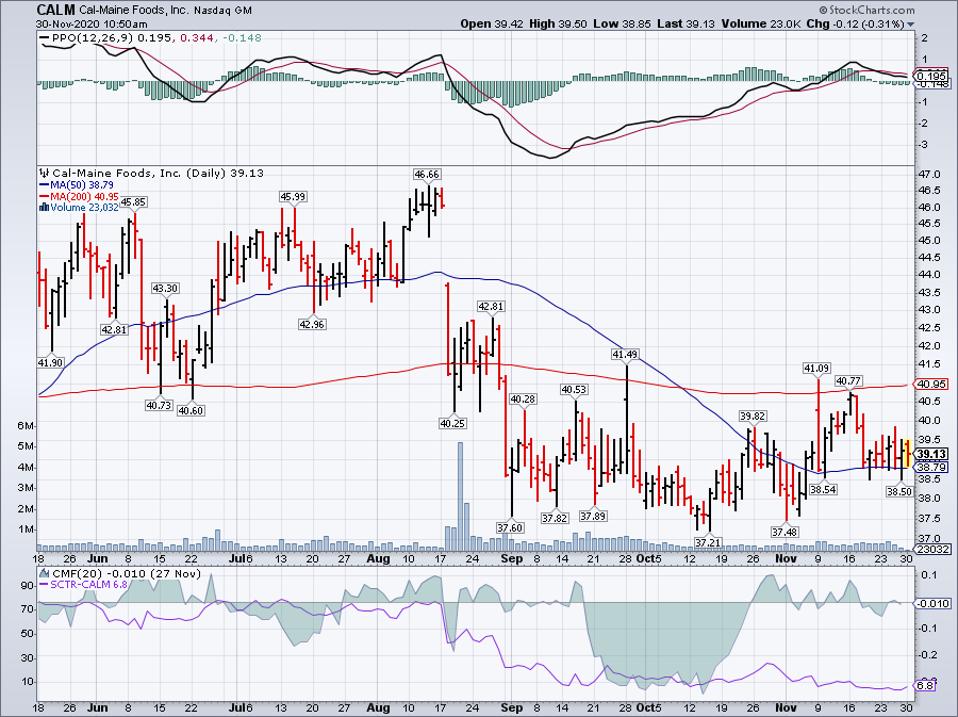Click the Volume 23,032 legend entry
The height and width of the screenshot is (717, 958).
tap(84, 208)
